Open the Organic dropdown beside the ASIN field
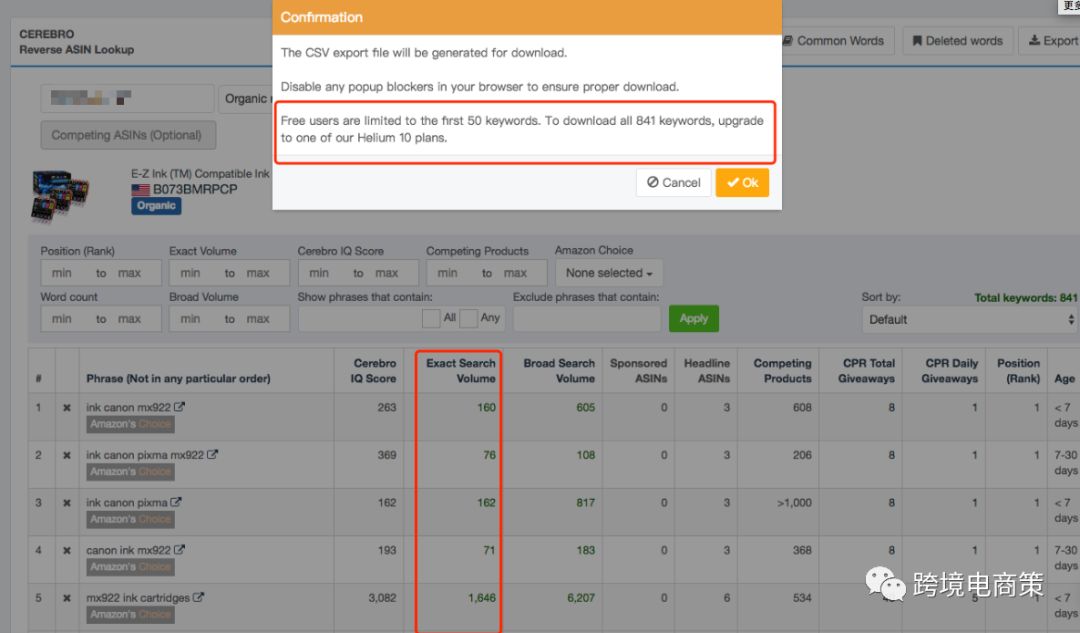The image size is (1080, 633). point(245,98)
